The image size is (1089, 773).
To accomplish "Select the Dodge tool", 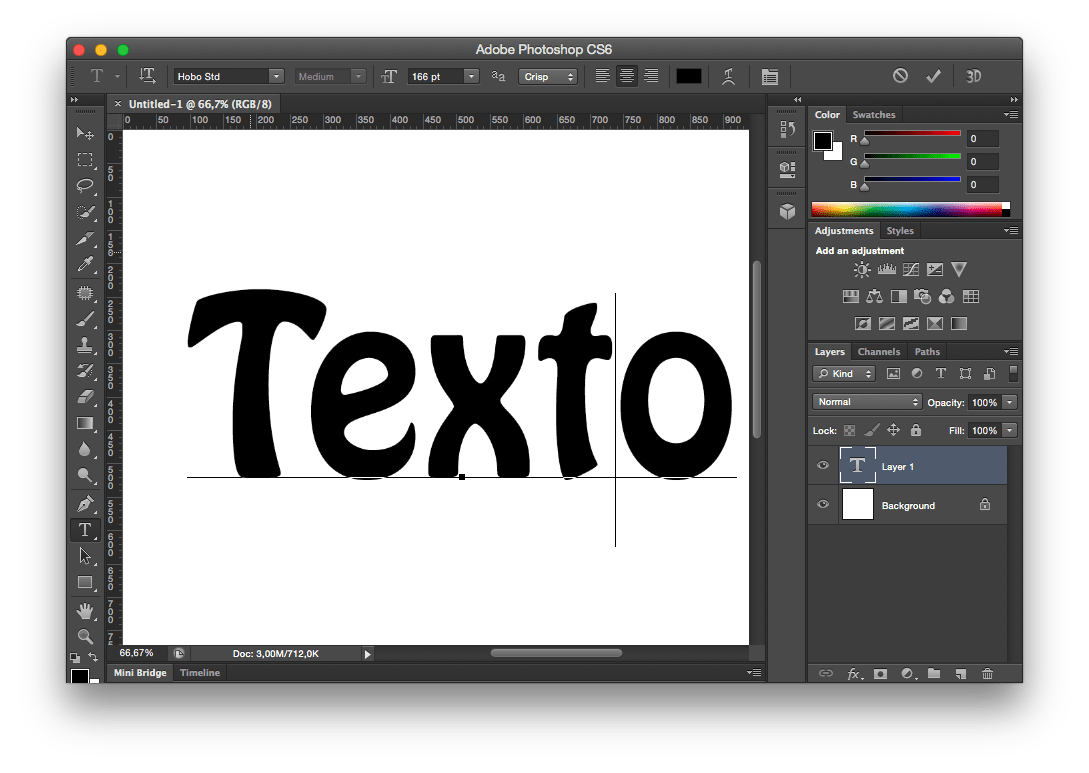I will [85, 476].
